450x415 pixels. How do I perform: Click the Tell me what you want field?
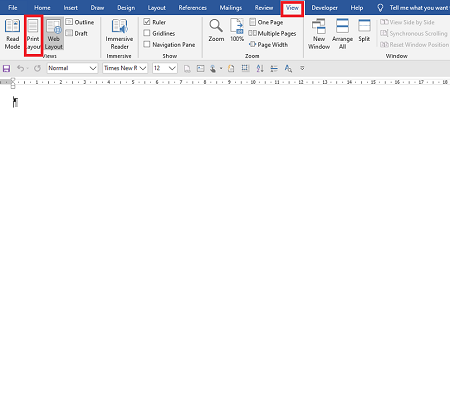(x=419, y=8)
